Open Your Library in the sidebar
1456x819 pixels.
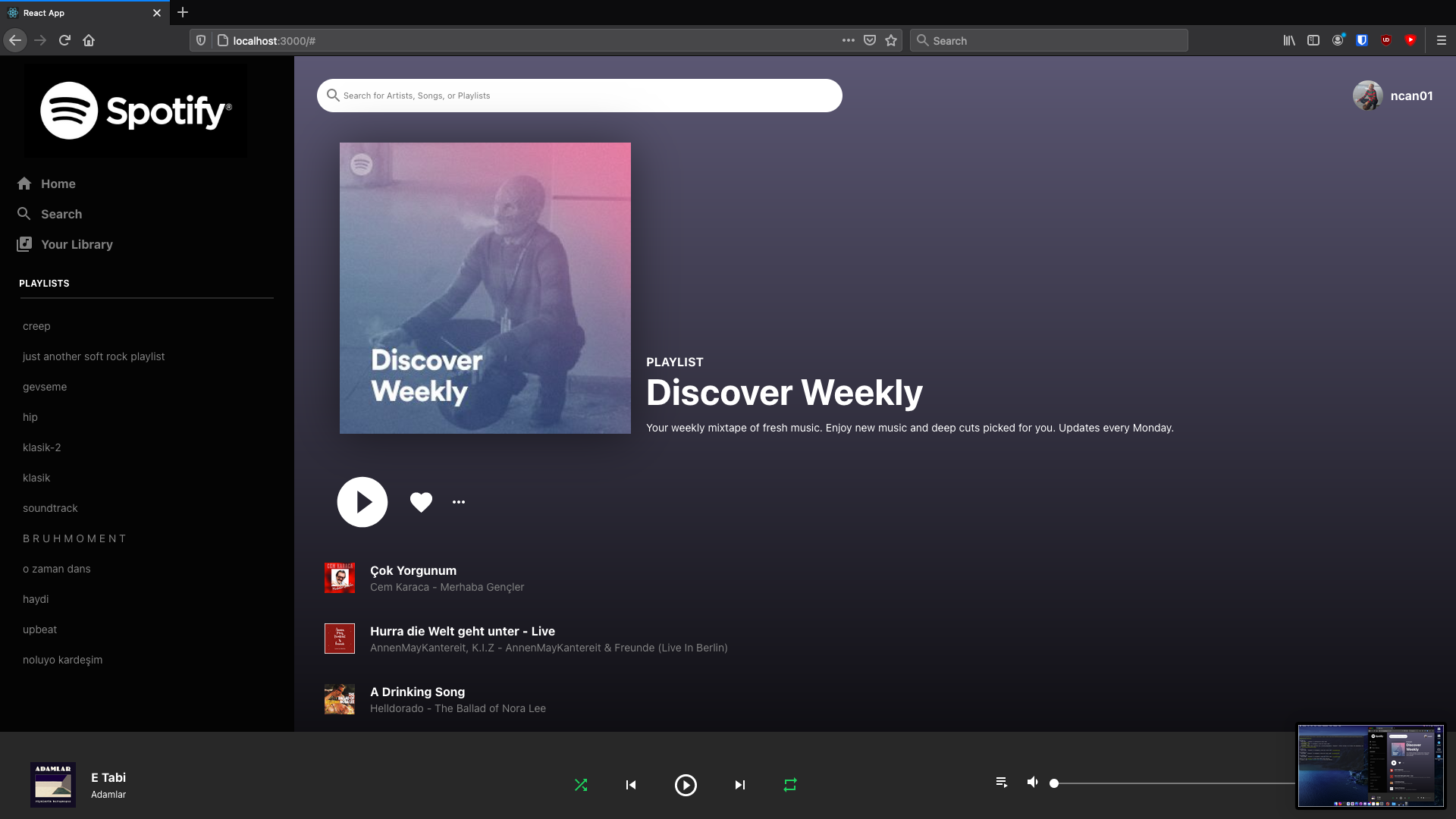[76, 244]
